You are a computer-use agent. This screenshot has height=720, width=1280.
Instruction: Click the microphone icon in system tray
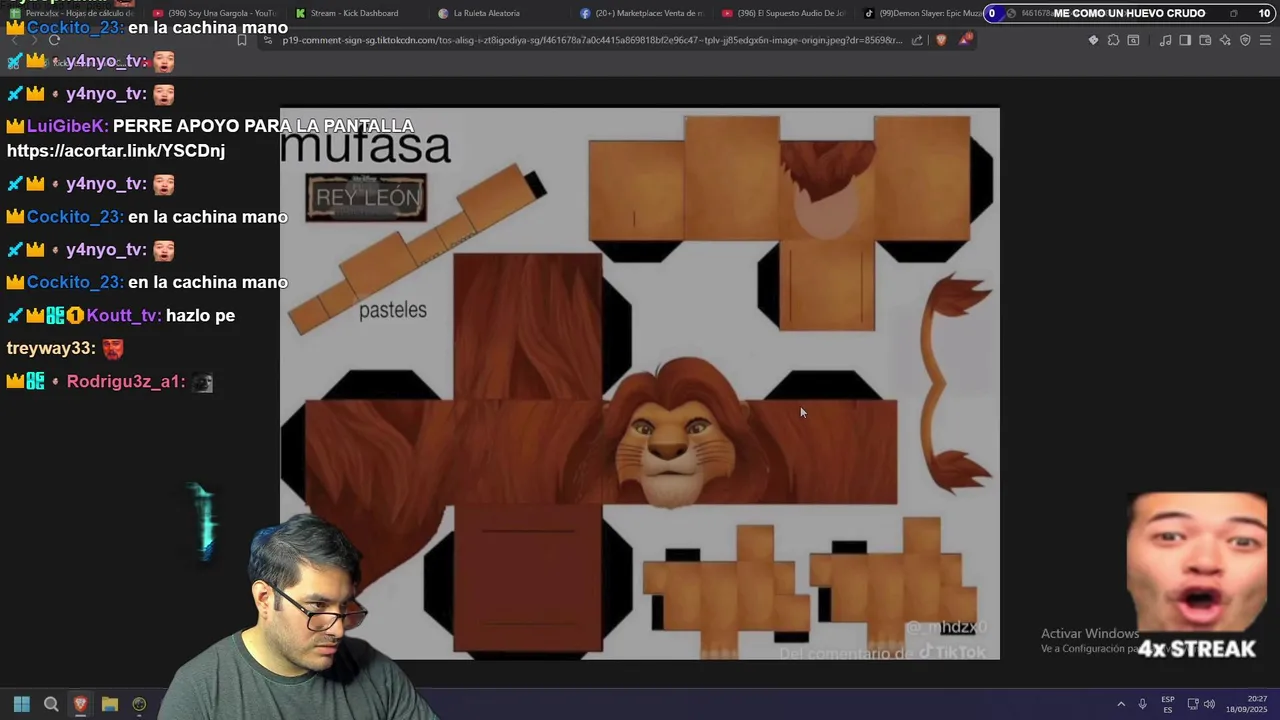click(x=1142, y=704)
